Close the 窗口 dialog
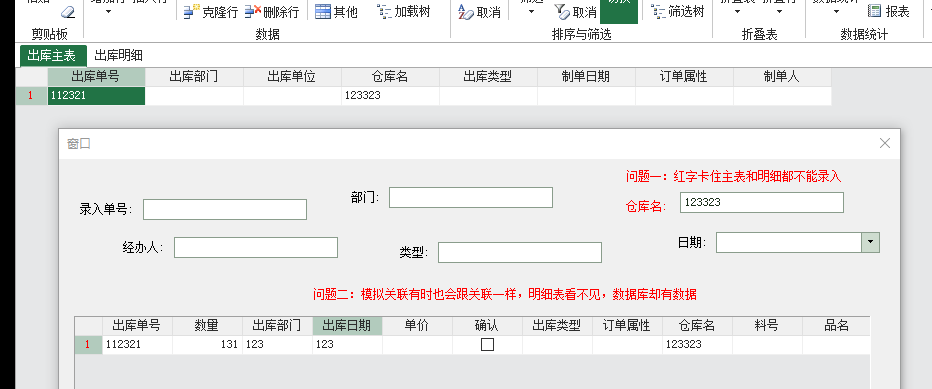932x389 pixels. 884,143
